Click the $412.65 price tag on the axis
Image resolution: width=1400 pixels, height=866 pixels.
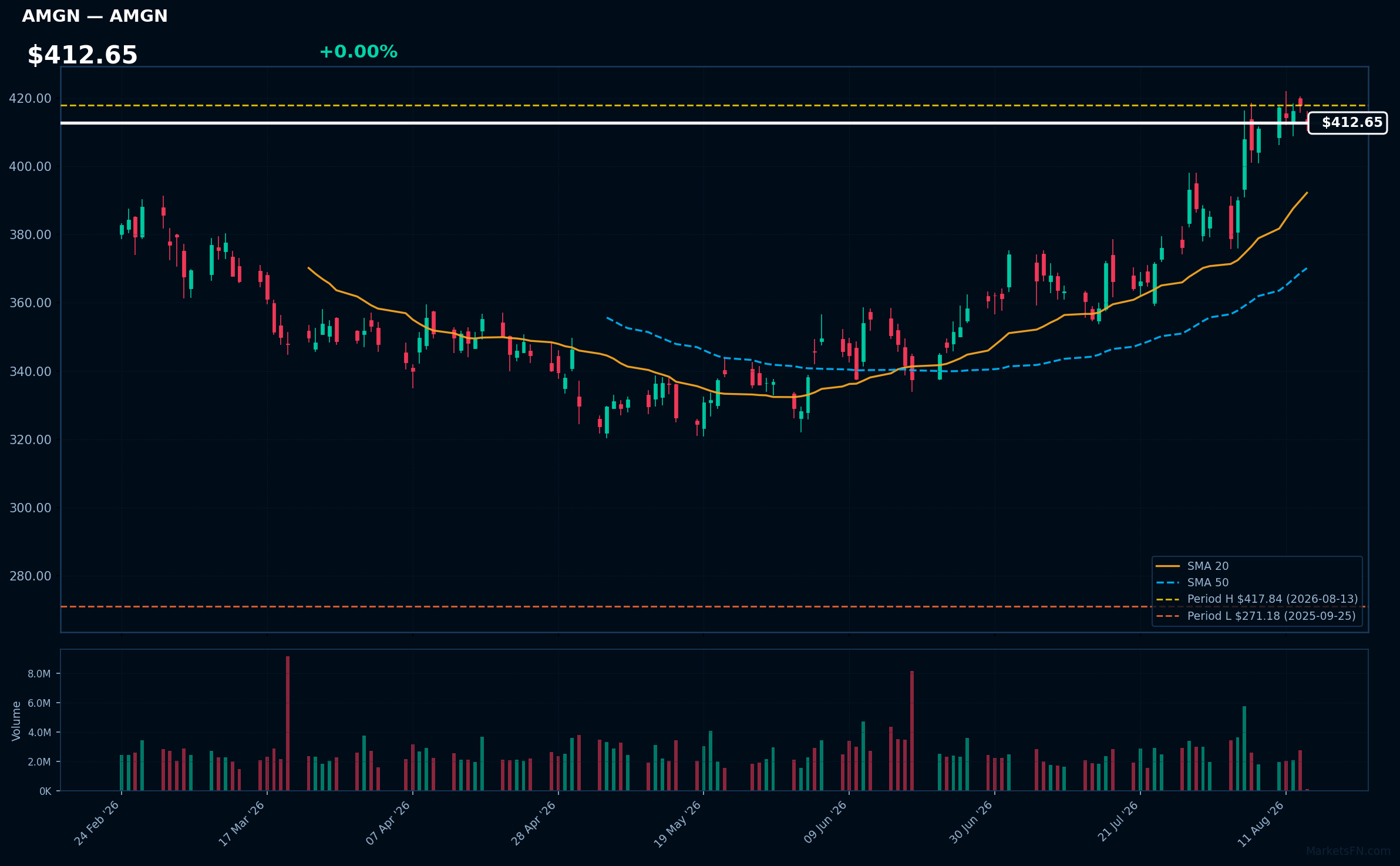(1348, 123)
